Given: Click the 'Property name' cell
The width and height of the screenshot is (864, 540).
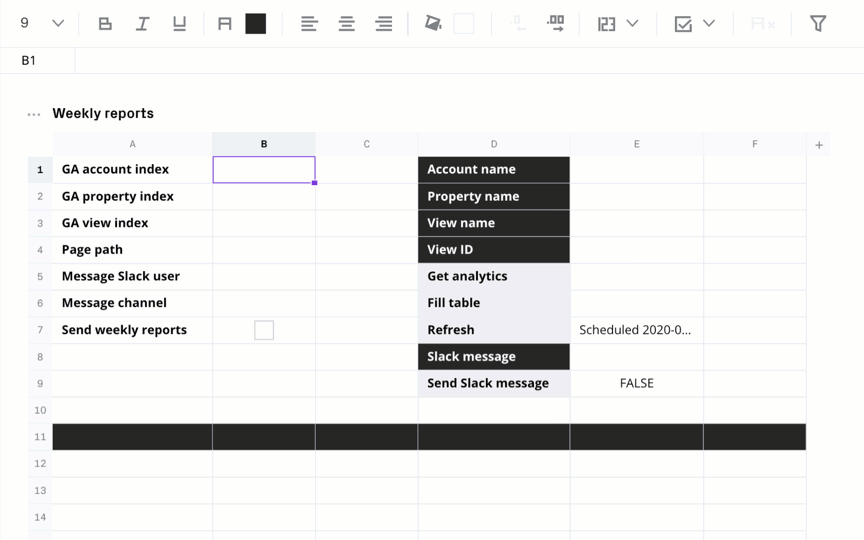Looking at the screenshot, I should [494, 197].
